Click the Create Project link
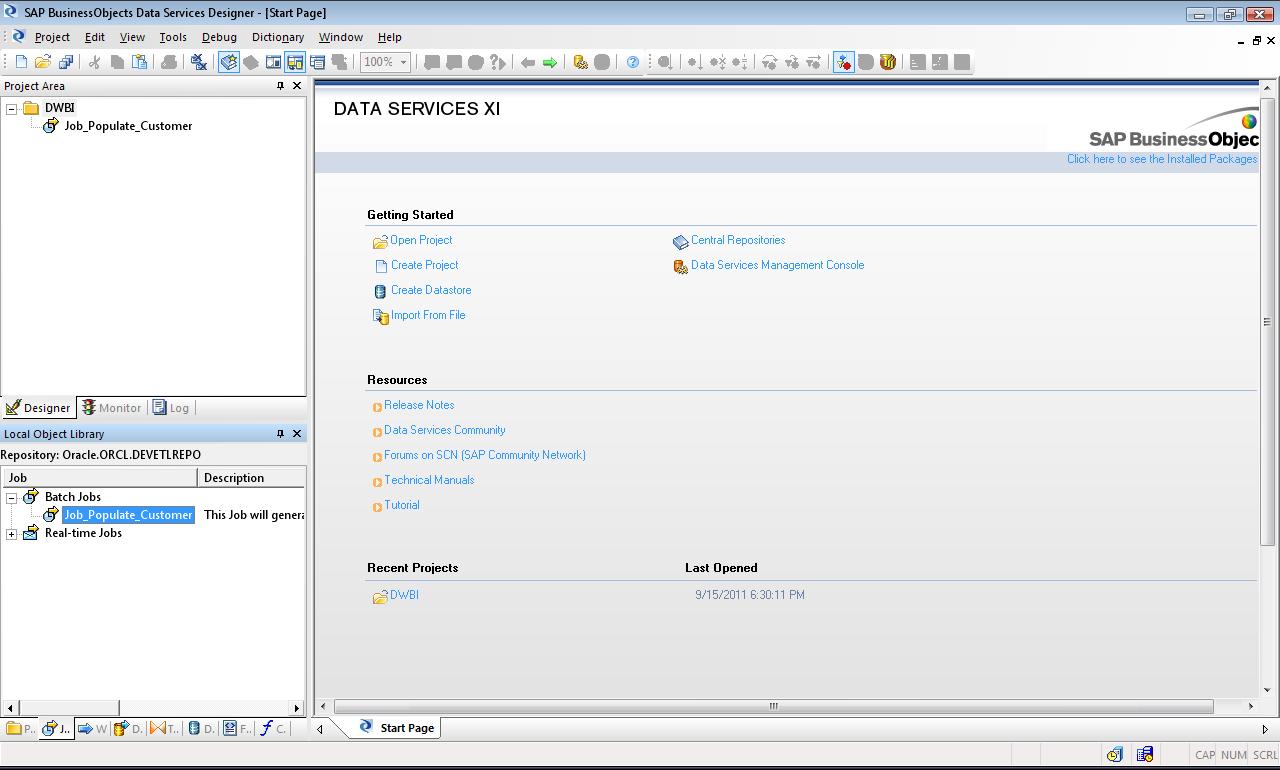1280x770 pixels. pyautogui.click(x=425, y=265)
